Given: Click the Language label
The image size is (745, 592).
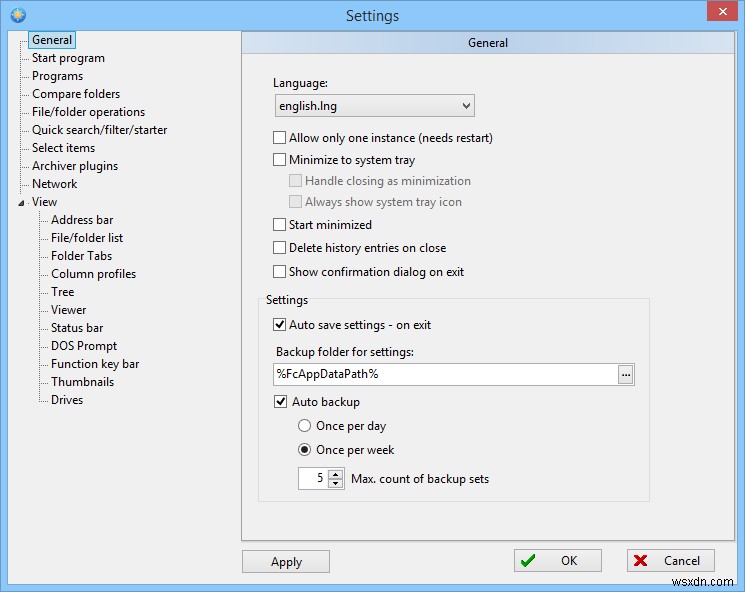Looking at the screenshot, I should pyautogui.click(x=300, y=83).
